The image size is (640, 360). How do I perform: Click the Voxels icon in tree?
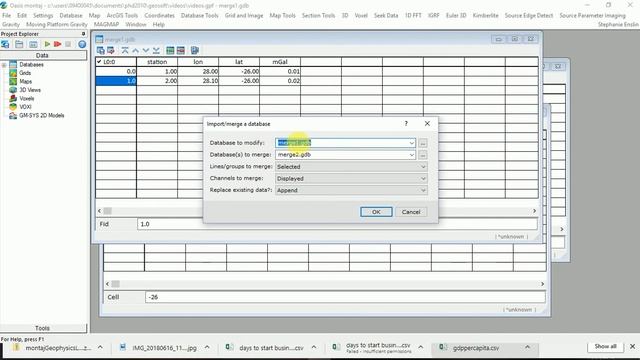[x=13, y=98]
